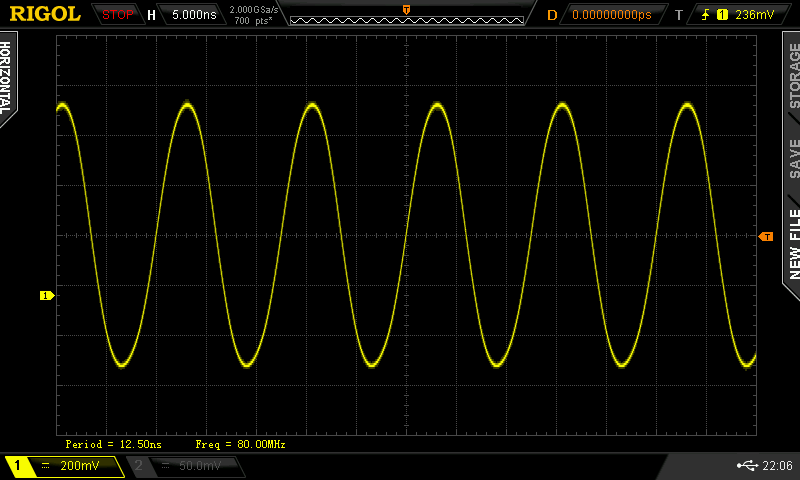Click the 2.000GSa/s sample rate readout

point(254,10)
